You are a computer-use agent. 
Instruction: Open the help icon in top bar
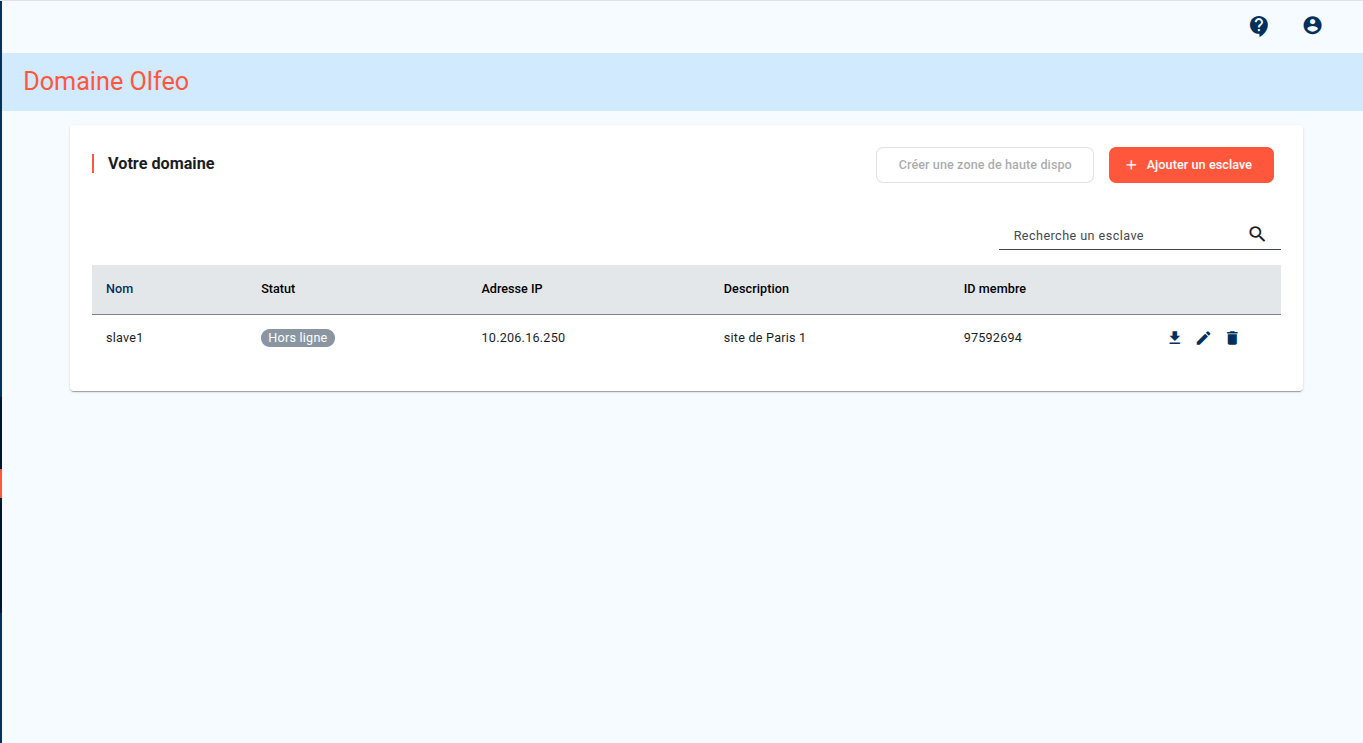[x=1259, y=26]
